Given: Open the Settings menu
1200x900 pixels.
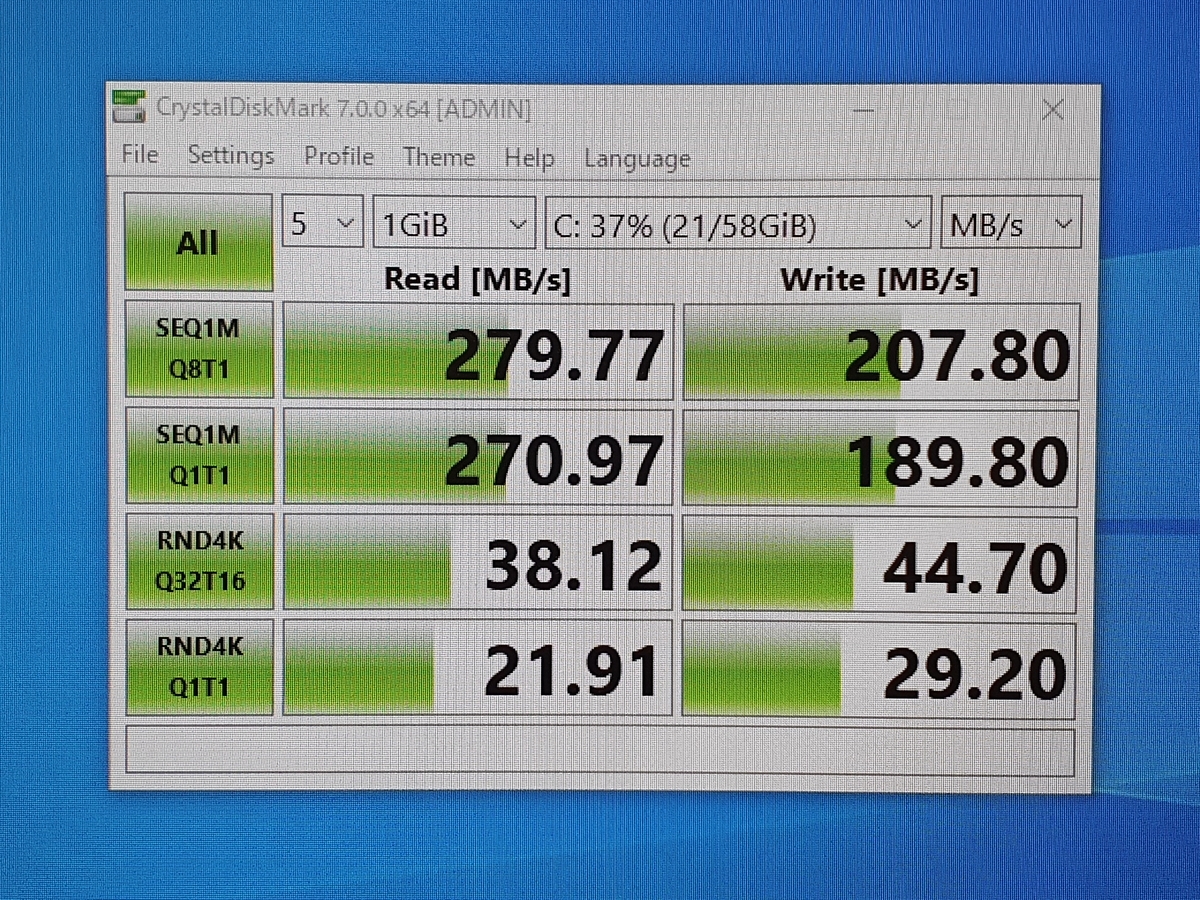Looking at the screenshot, I should [x=231, y=156].
